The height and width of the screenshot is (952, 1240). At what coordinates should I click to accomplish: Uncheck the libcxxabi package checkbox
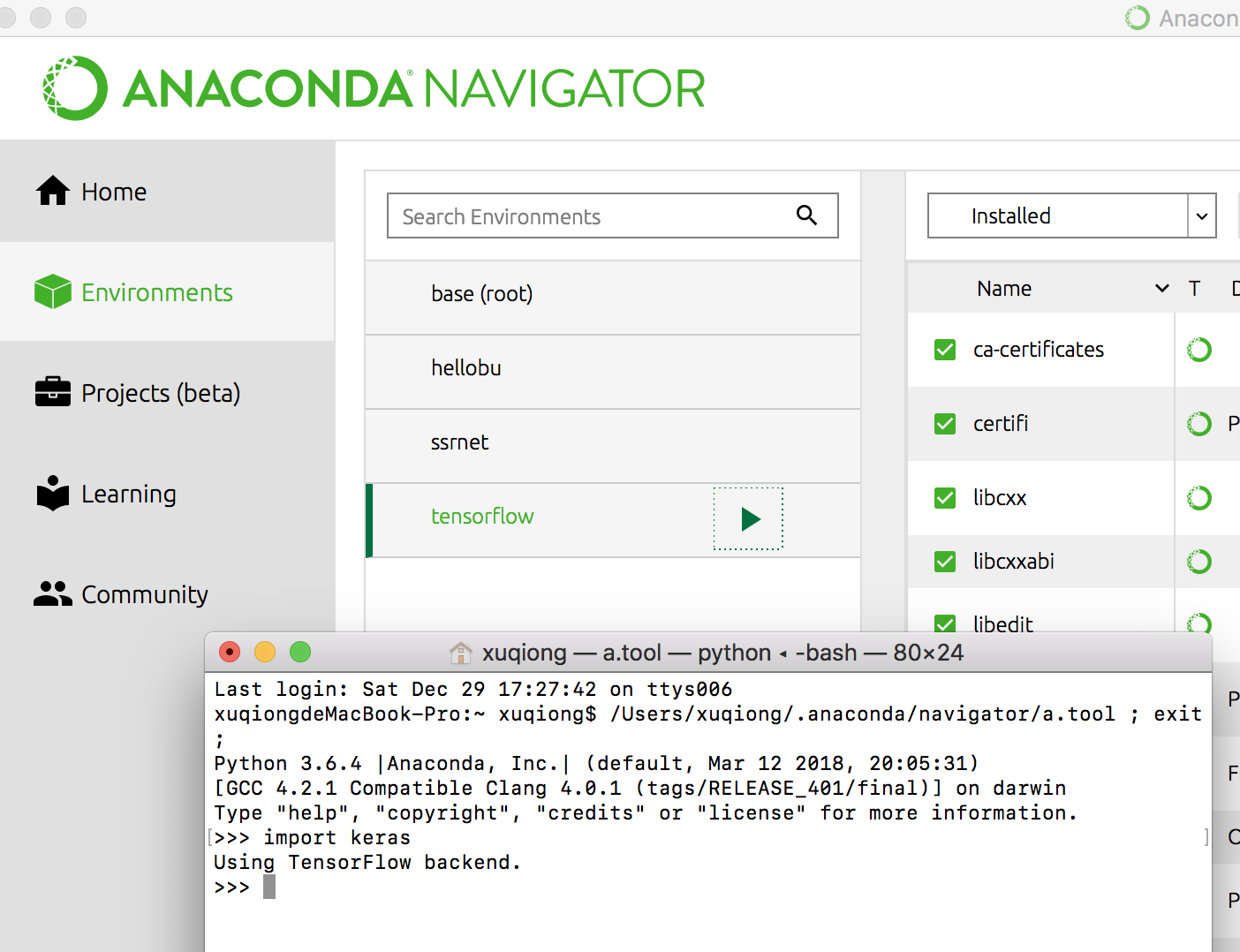point(945,562)
